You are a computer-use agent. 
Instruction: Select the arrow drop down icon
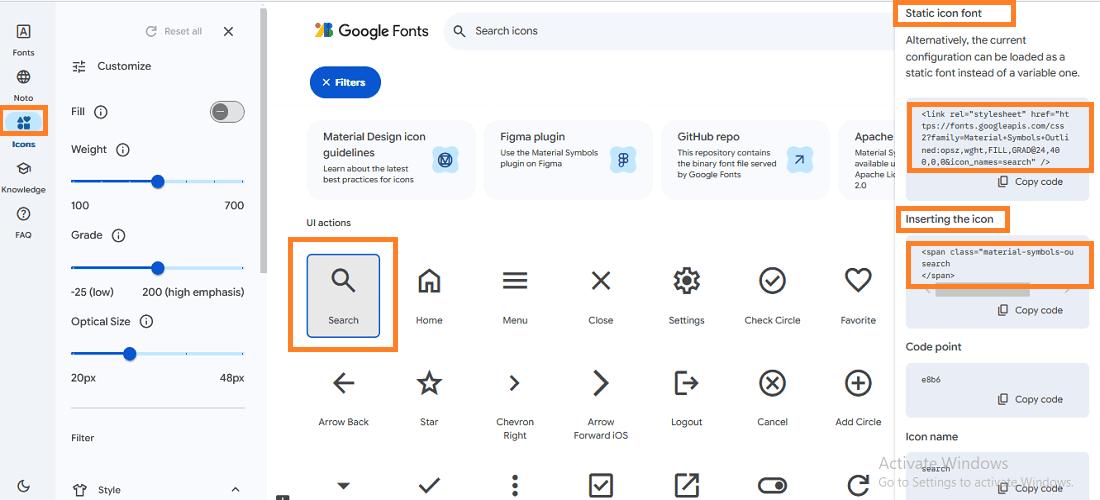tap(343, 485)
